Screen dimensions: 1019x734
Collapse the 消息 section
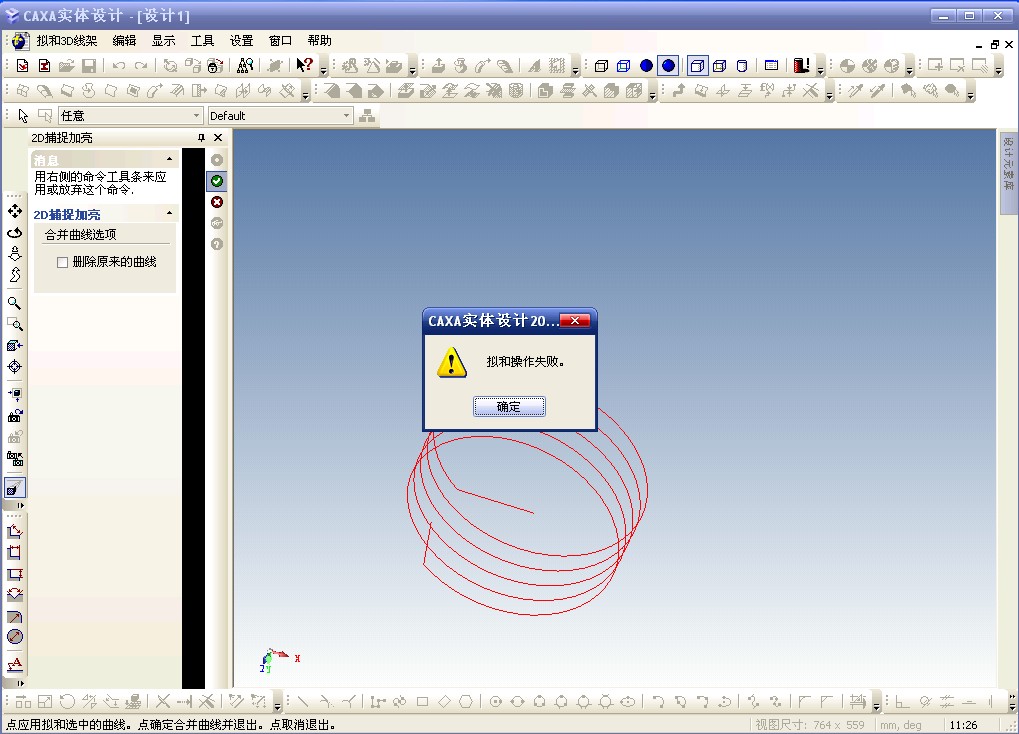(x=170, y=159)
